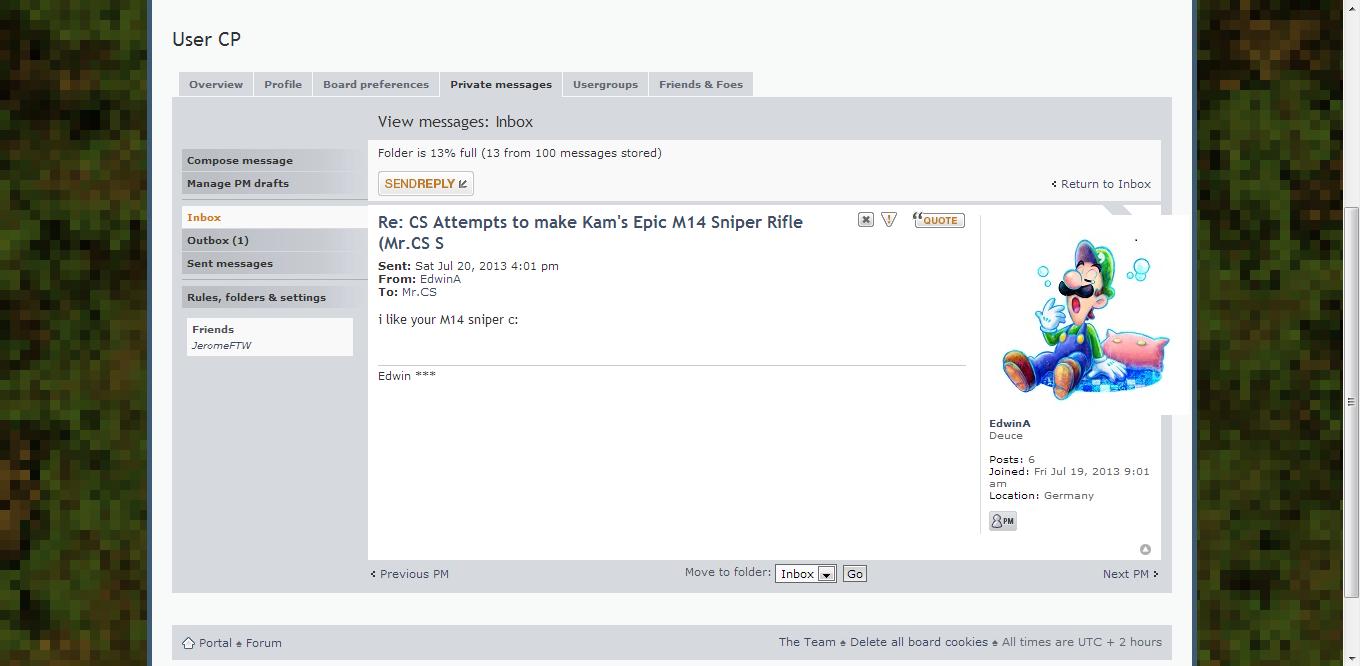Click the QUOTE button to reply with quote

pos(938,220)
